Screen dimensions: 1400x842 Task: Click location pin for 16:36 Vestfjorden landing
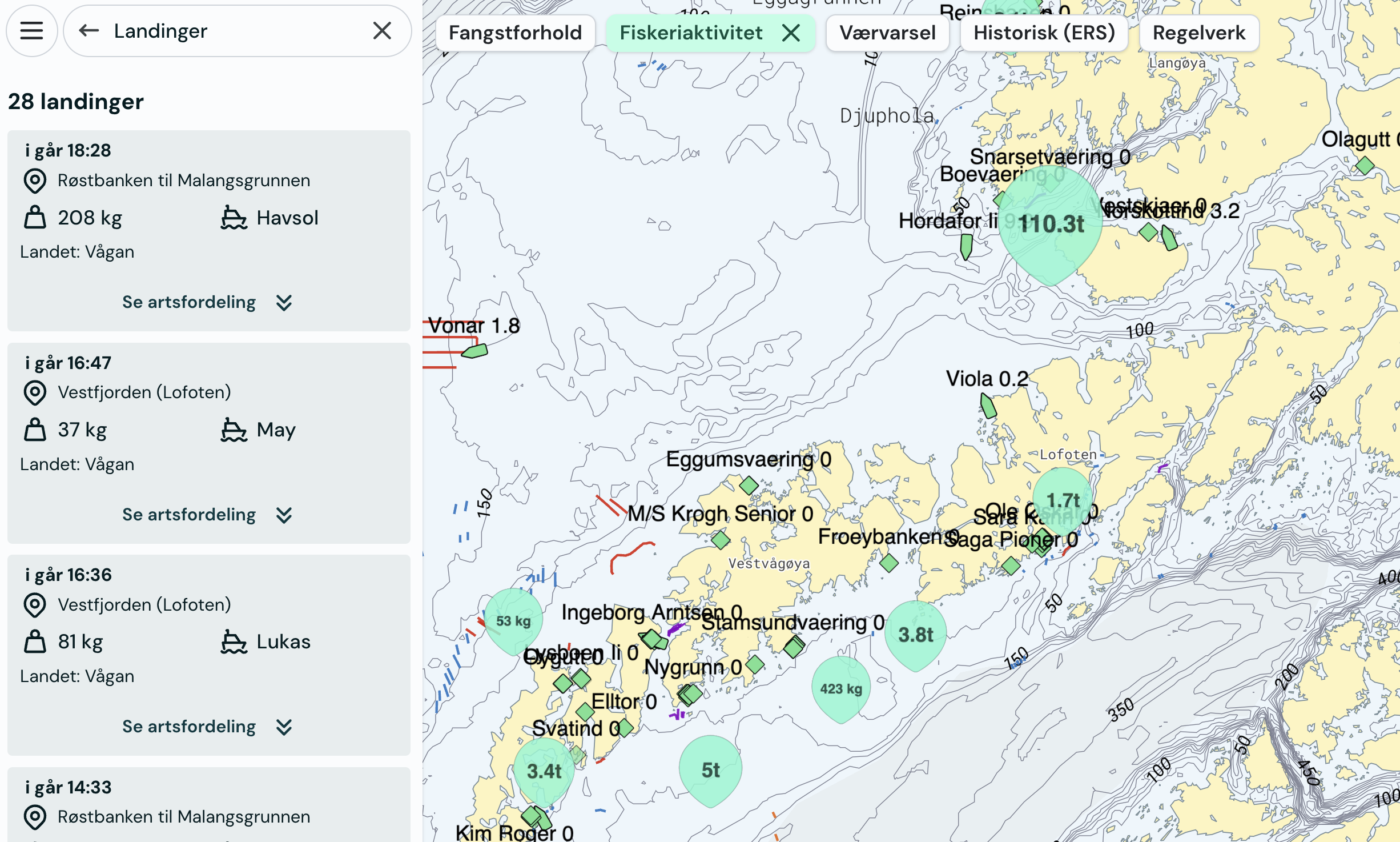click(35, 606)
